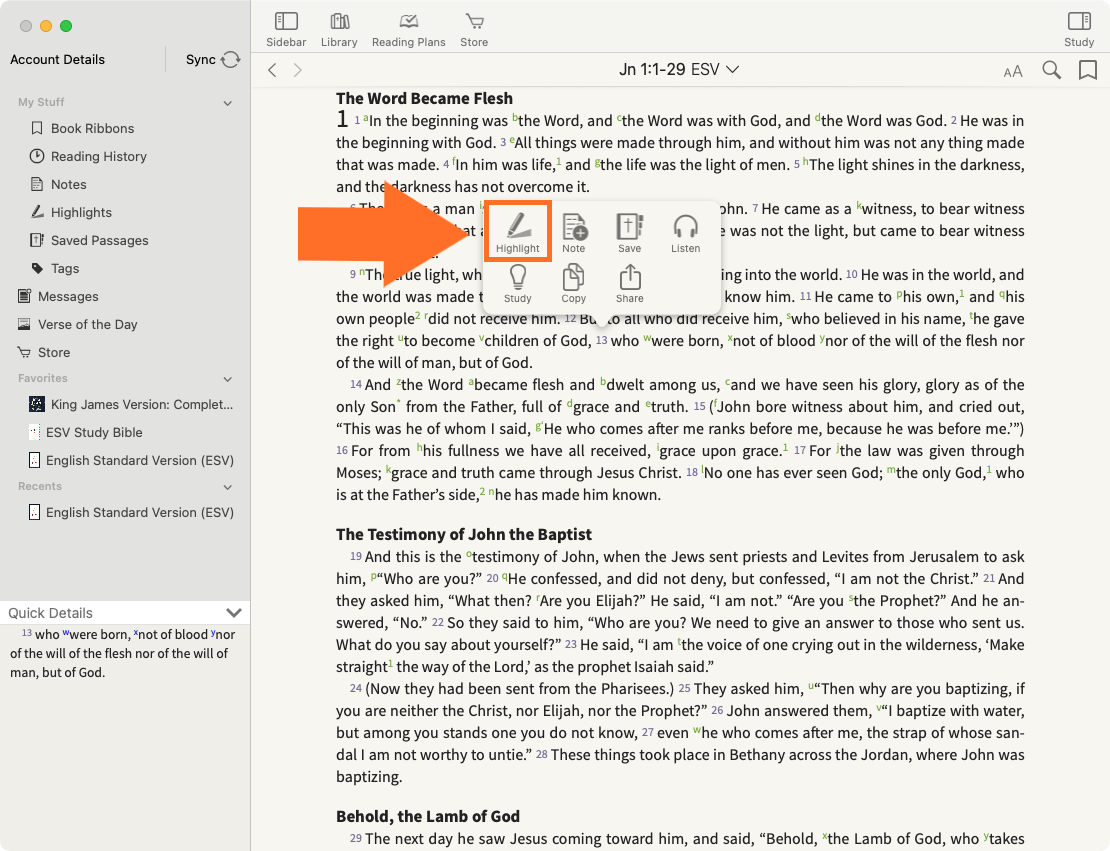
Task: Add a Note from popup menu
Action: [x=573, y=232]
